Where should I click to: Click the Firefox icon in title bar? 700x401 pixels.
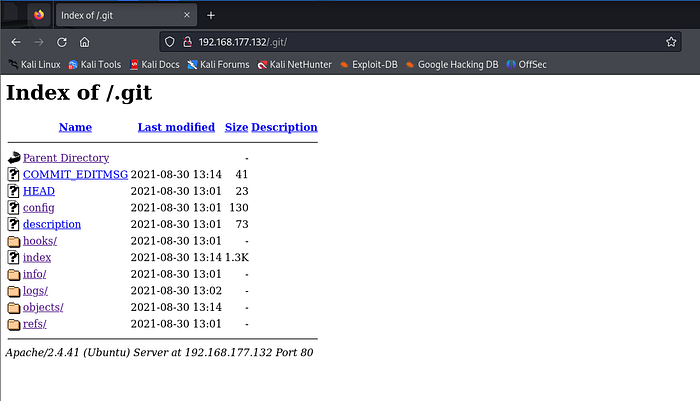pos(38,15)
